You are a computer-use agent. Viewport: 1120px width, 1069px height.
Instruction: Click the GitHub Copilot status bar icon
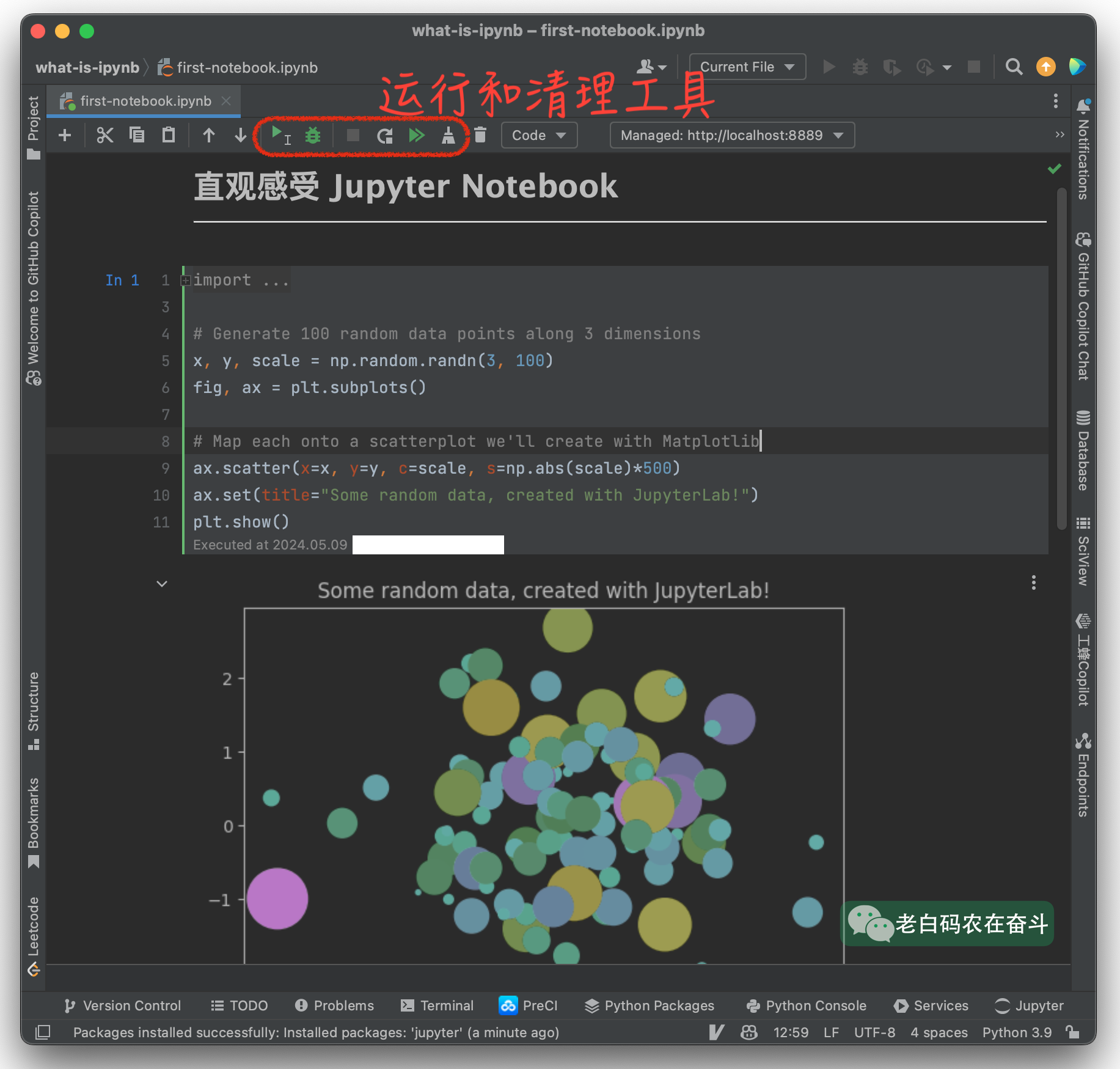pyautogui.click(x=749, y=1032)
